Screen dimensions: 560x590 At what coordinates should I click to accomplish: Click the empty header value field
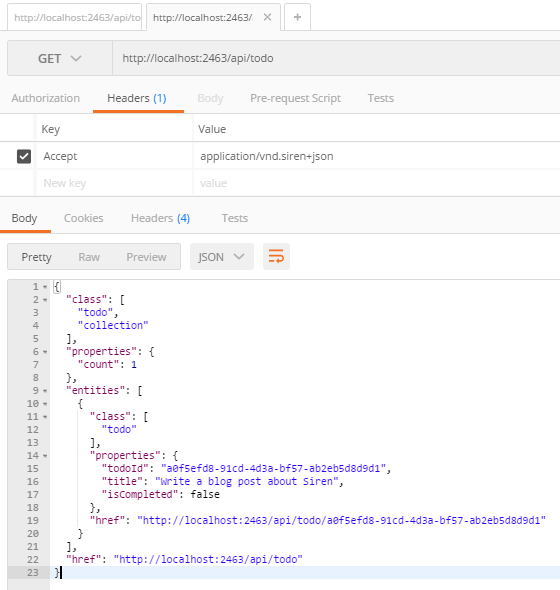coord(376,183)
